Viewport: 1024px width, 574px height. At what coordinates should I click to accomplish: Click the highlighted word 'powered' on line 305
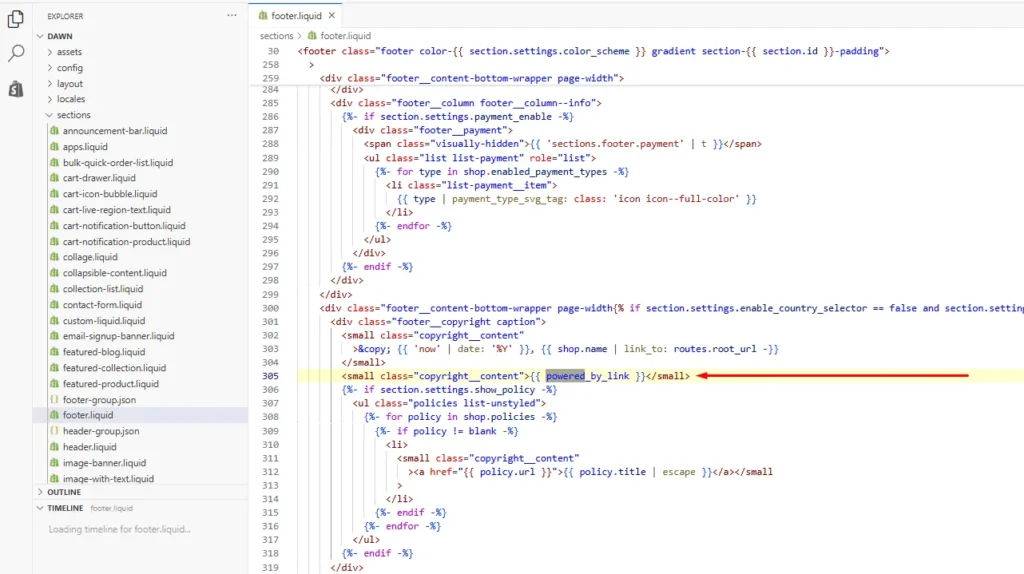[x=565, y=376]
